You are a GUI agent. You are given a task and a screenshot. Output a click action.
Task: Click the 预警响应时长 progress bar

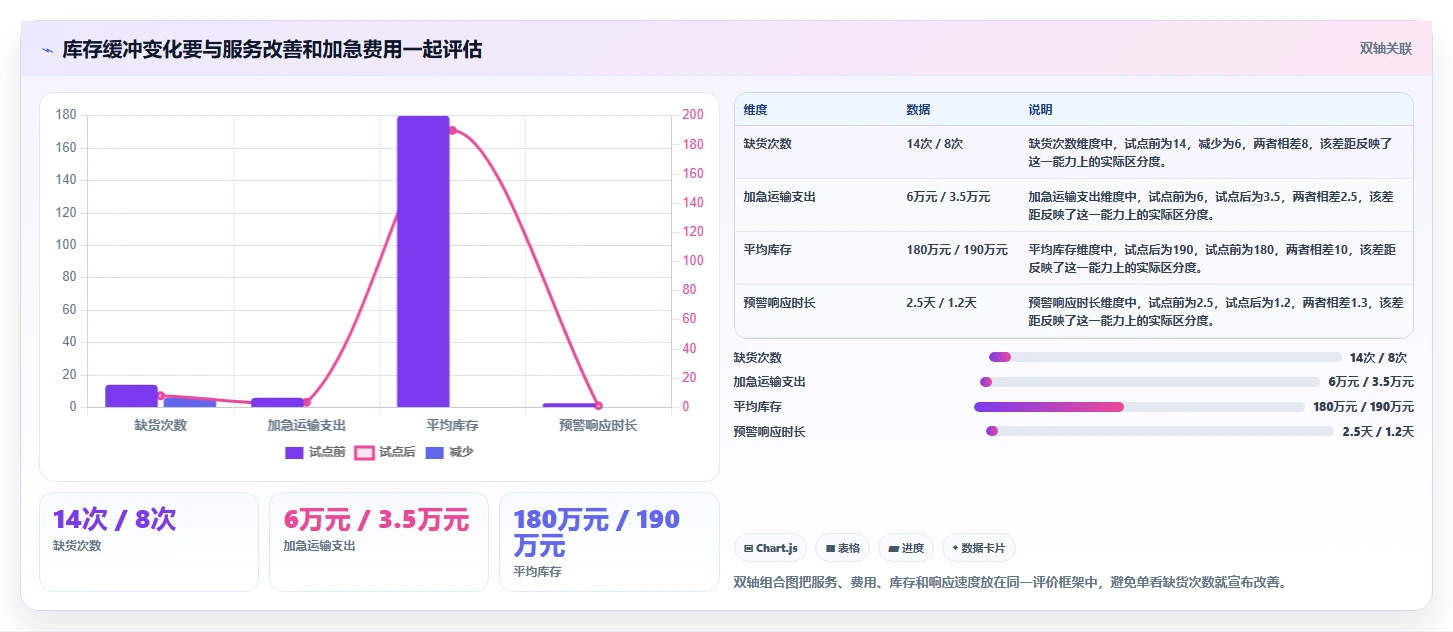(x=1160, y=431)
